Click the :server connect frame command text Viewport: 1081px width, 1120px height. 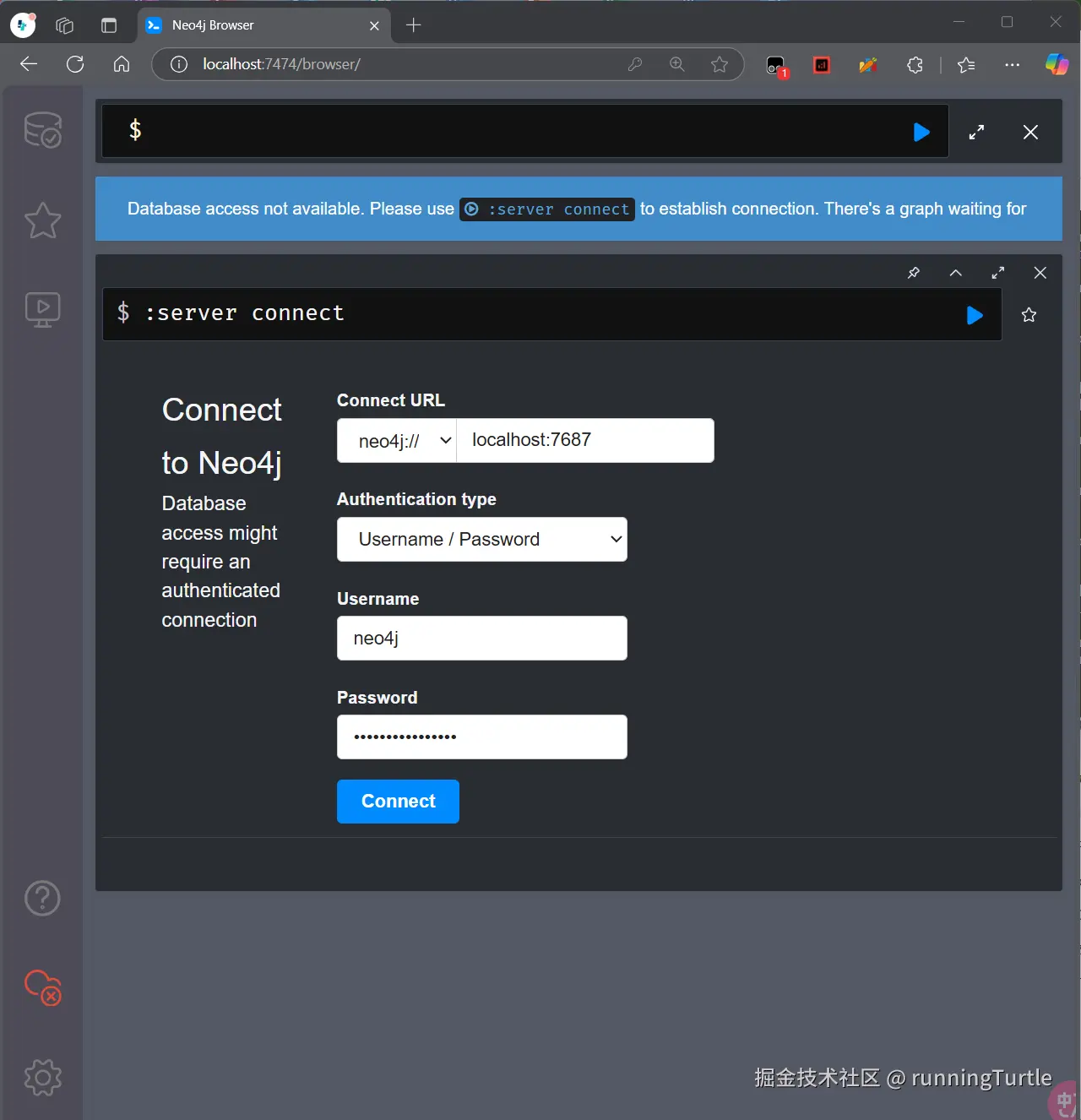coord(244,313)
